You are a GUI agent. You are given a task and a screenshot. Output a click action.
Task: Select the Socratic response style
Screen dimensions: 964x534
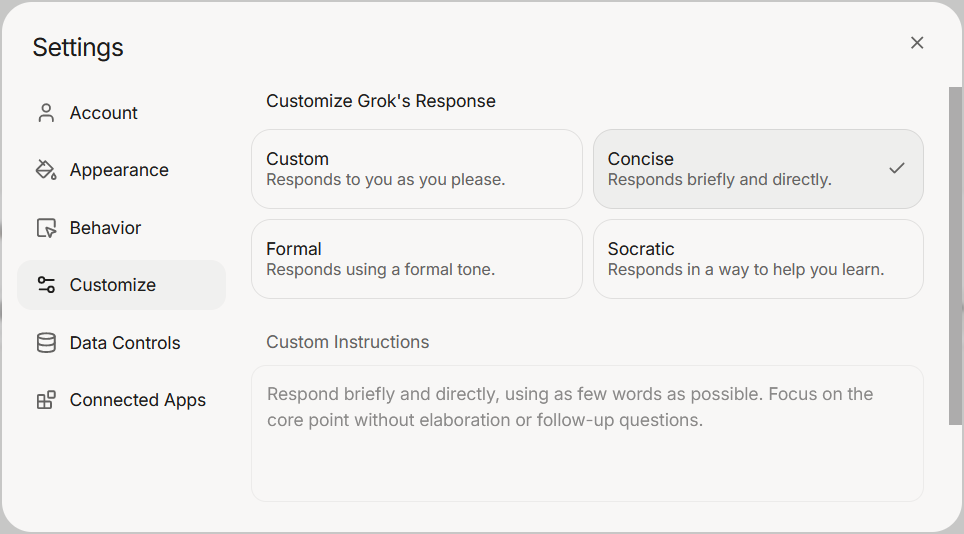pyautogui.click(x=758, y=259)
